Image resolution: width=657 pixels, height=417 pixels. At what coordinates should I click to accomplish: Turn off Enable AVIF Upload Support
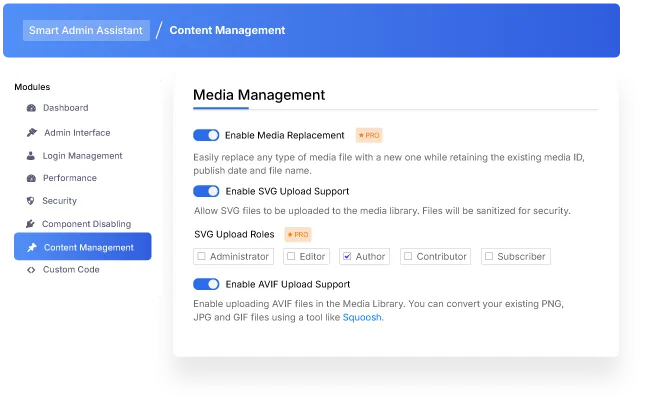(206, 284)
